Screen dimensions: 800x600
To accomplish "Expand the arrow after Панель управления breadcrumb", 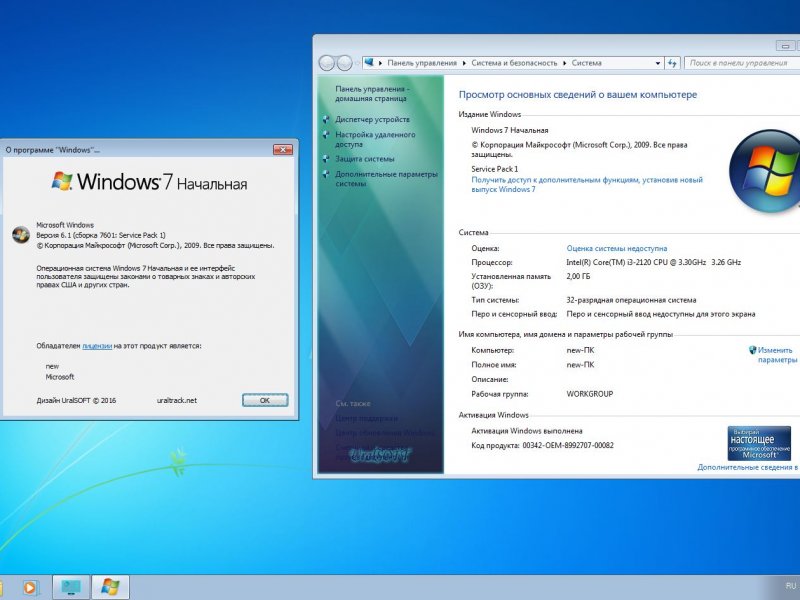I will coord(464,63).
